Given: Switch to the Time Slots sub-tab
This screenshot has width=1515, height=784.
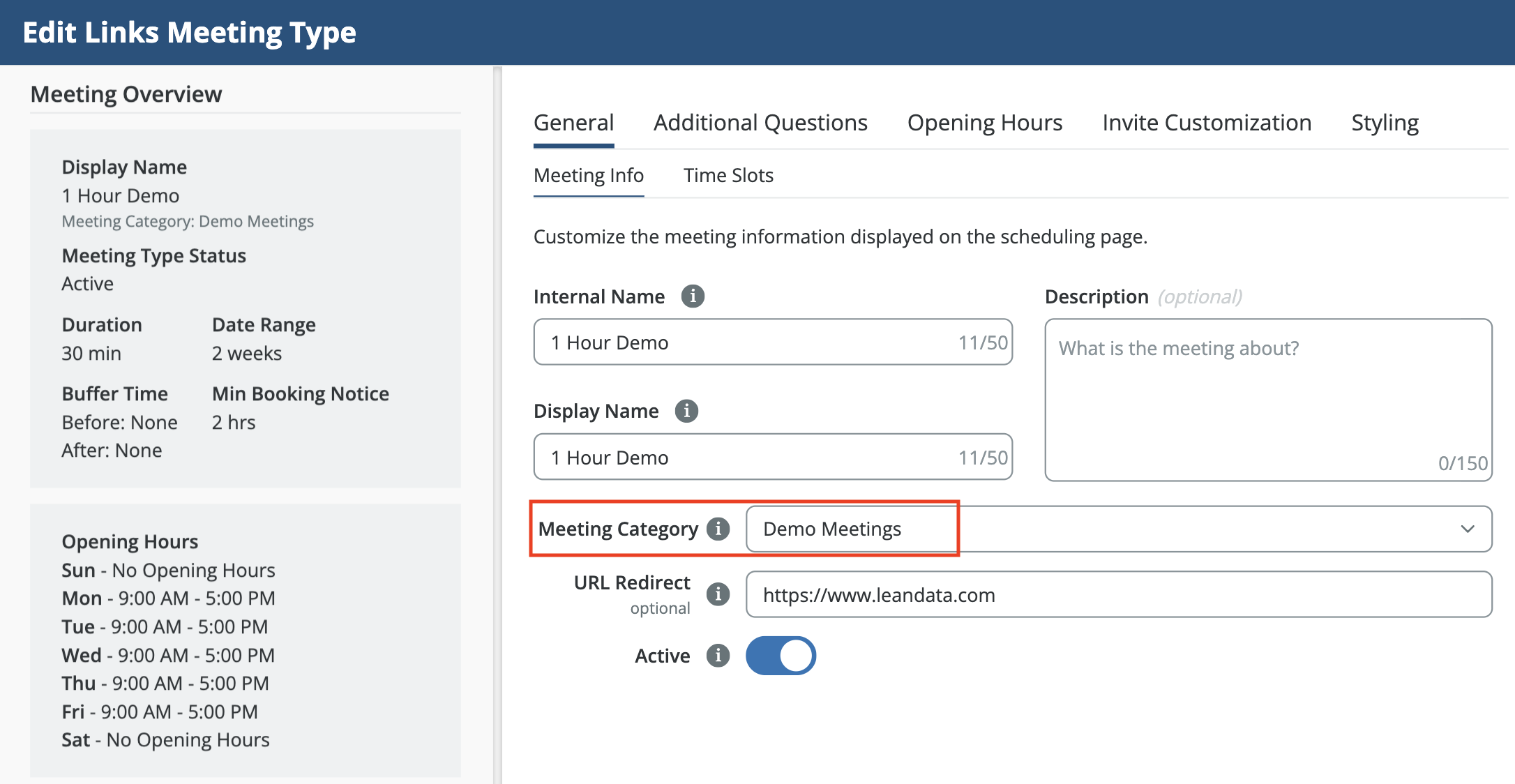Looking at the screenshot, I should pyautogui.click(x=728, y=175).
